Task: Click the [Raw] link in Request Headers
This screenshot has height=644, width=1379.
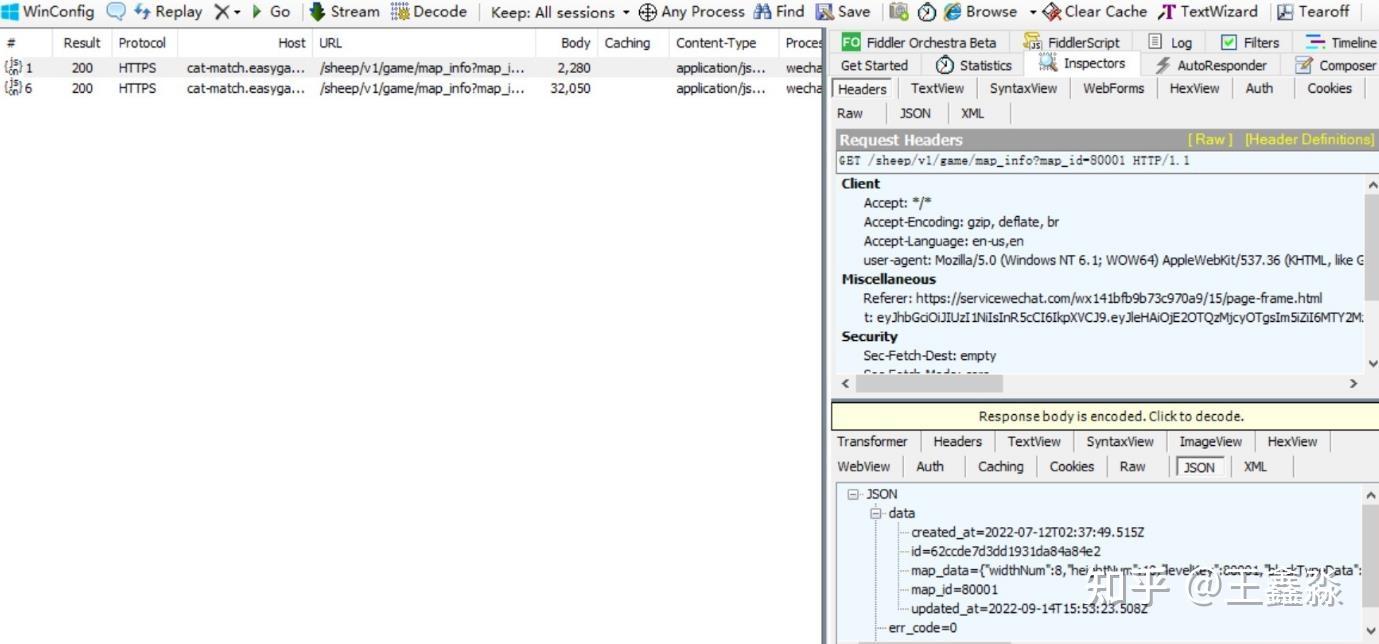Action: [x=1210, y=139]
